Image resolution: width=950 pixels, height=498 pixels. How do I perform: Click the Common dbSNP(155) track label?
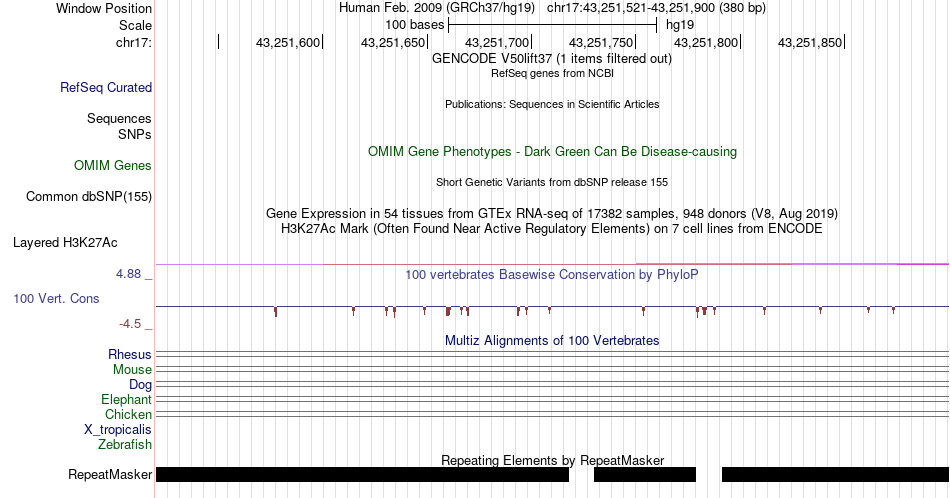pos(89,196)
